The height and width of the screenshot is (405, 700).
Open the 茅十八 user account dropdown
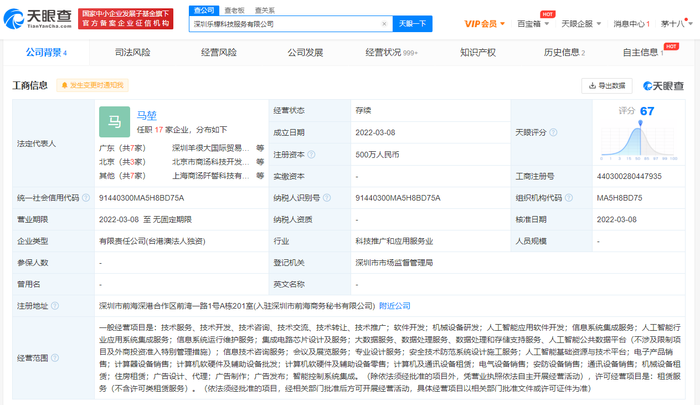pyautogui.click(x=676, y=24)
